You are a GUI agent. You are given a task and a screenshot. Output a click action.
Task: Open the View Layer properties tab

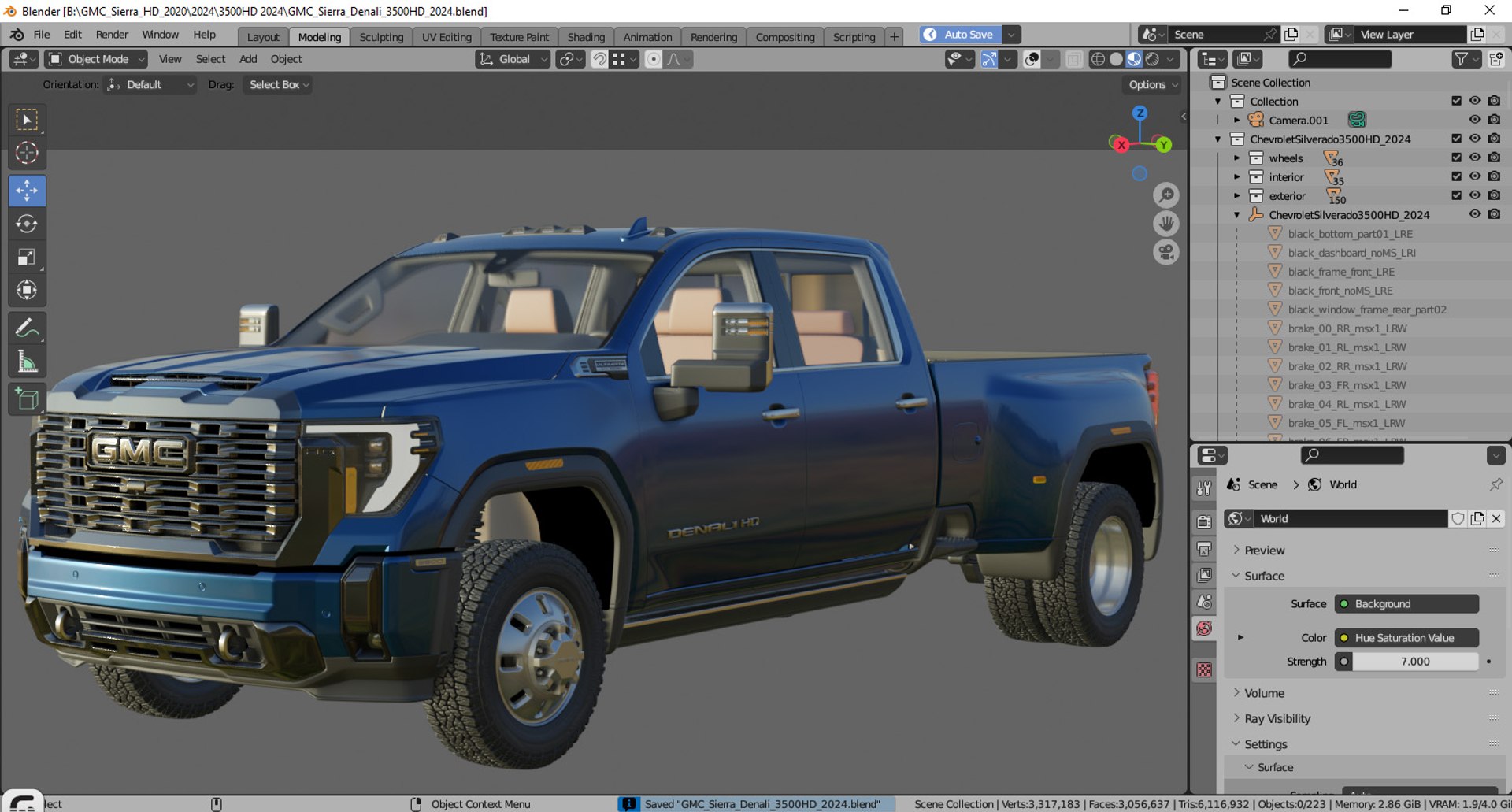(1204, 576)
